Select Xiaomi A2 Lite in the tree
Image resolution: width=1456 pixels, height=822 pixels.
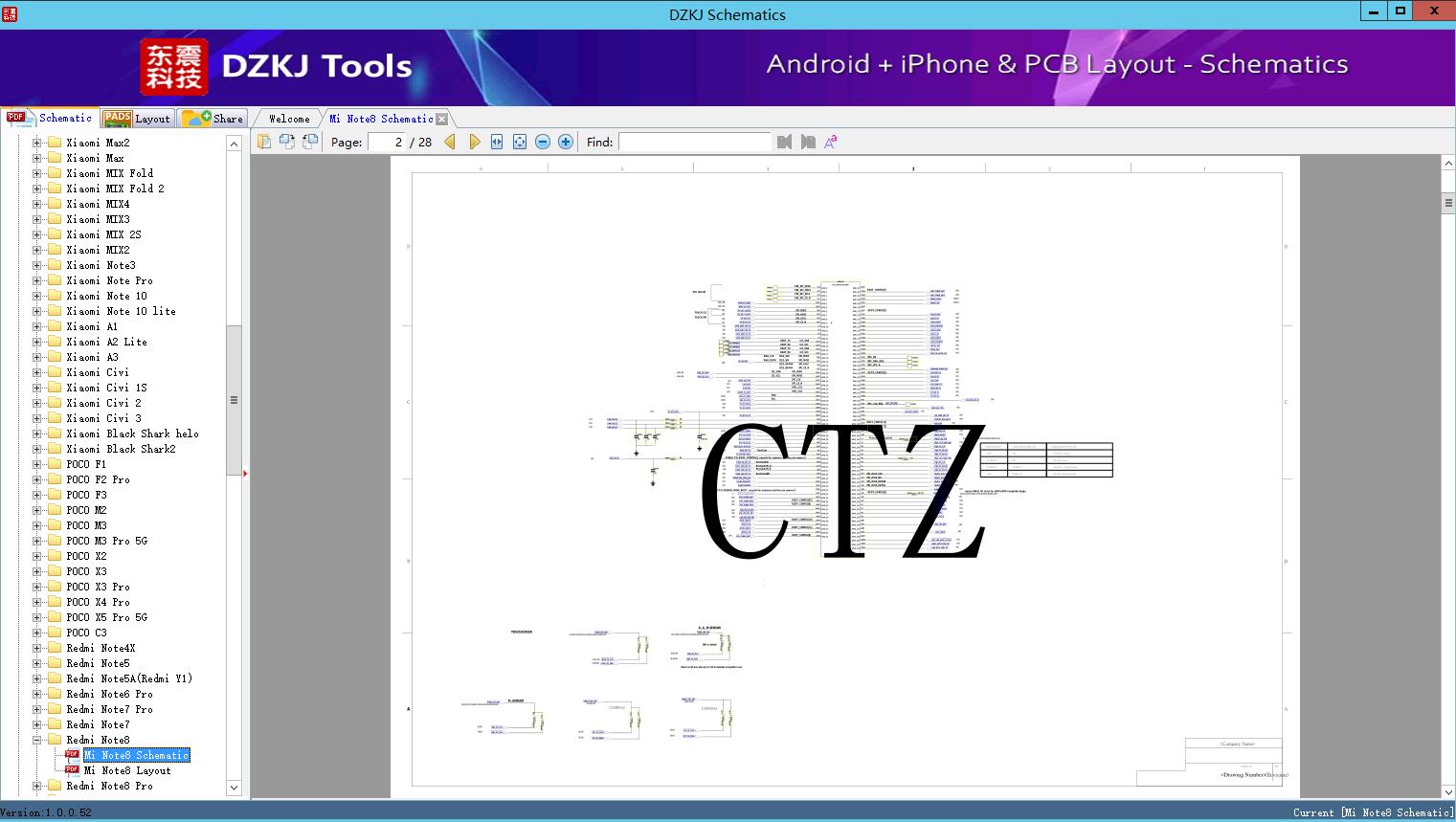106,342
